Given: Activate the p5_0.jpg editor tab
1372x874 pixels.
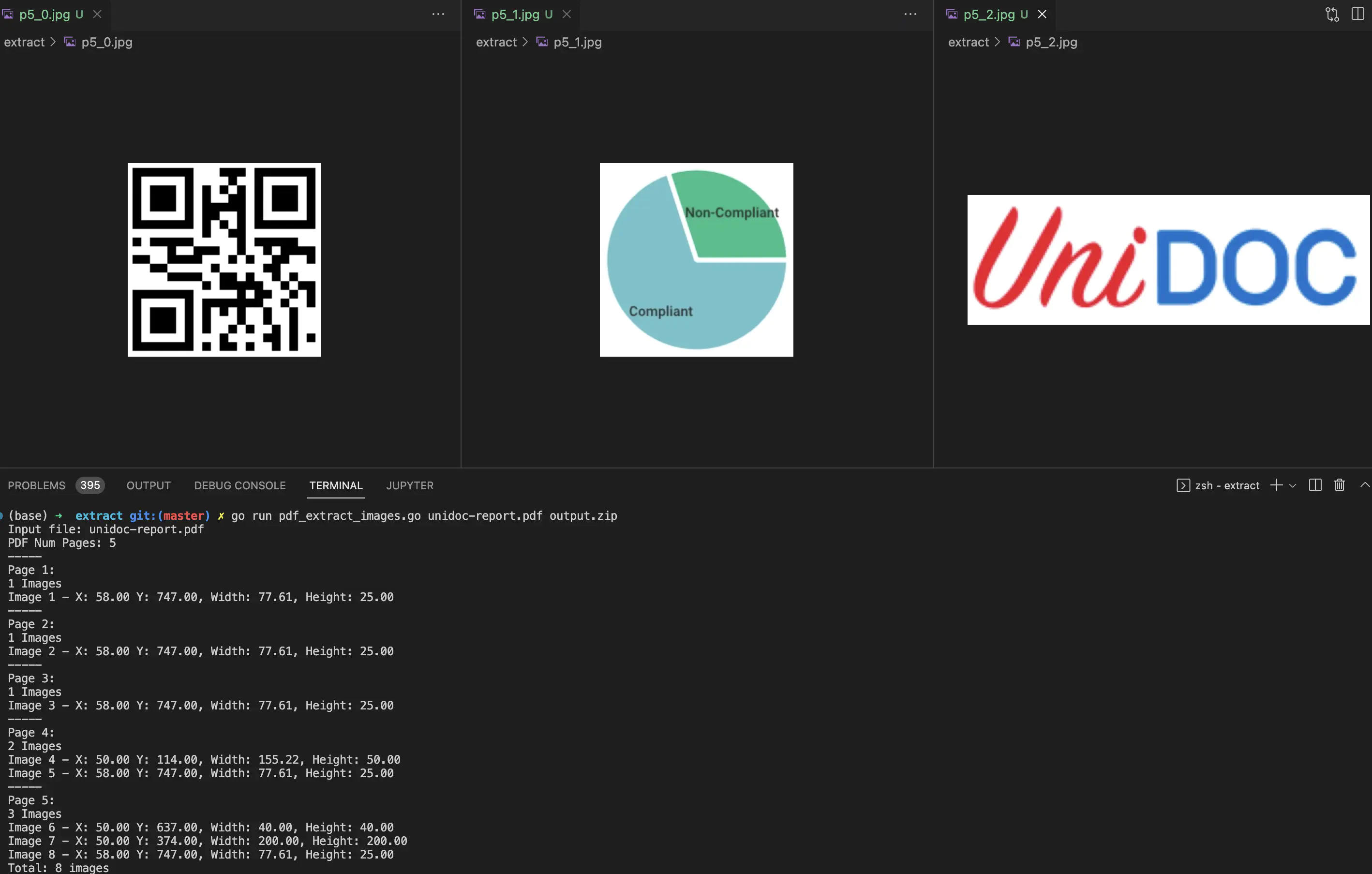Looking at the screenshot, I should 45,14.
